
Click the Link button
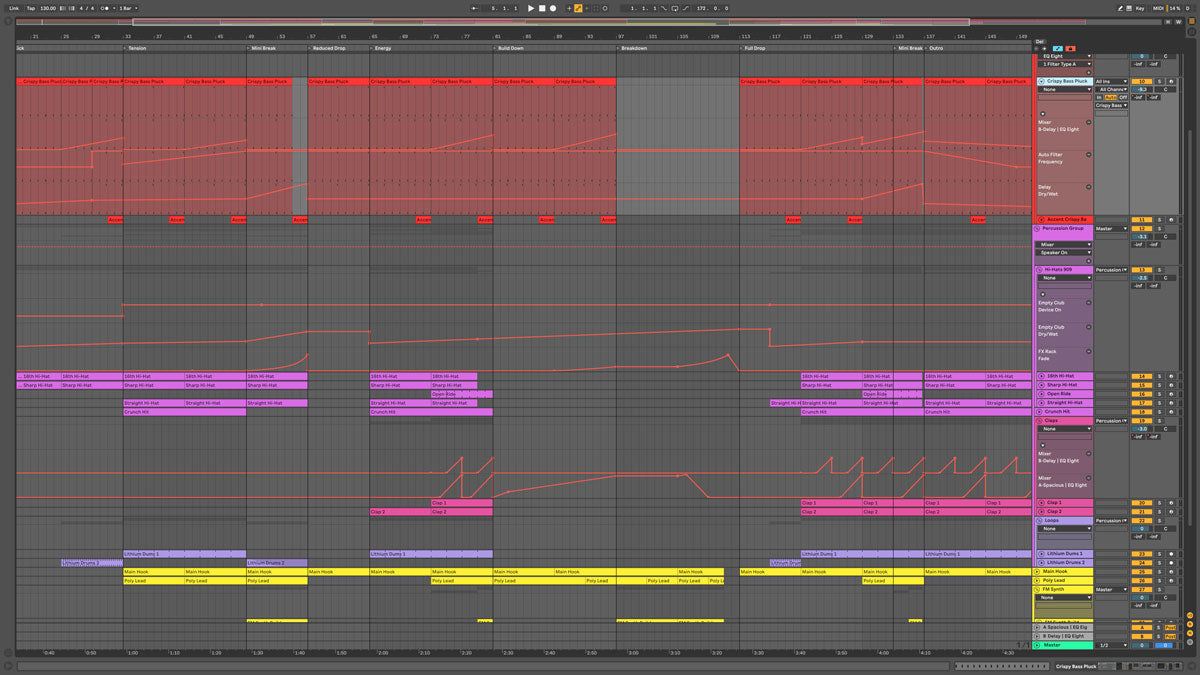click(14, 8)
